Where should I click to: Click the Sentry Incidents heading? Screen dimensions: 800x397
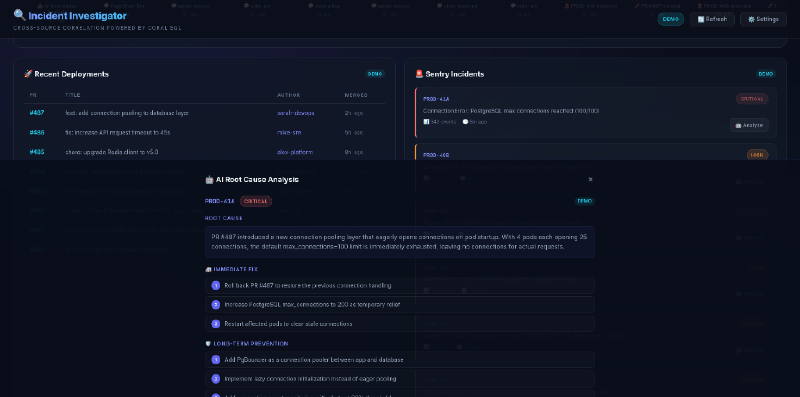pyautogui.click(x=455, y=74)
